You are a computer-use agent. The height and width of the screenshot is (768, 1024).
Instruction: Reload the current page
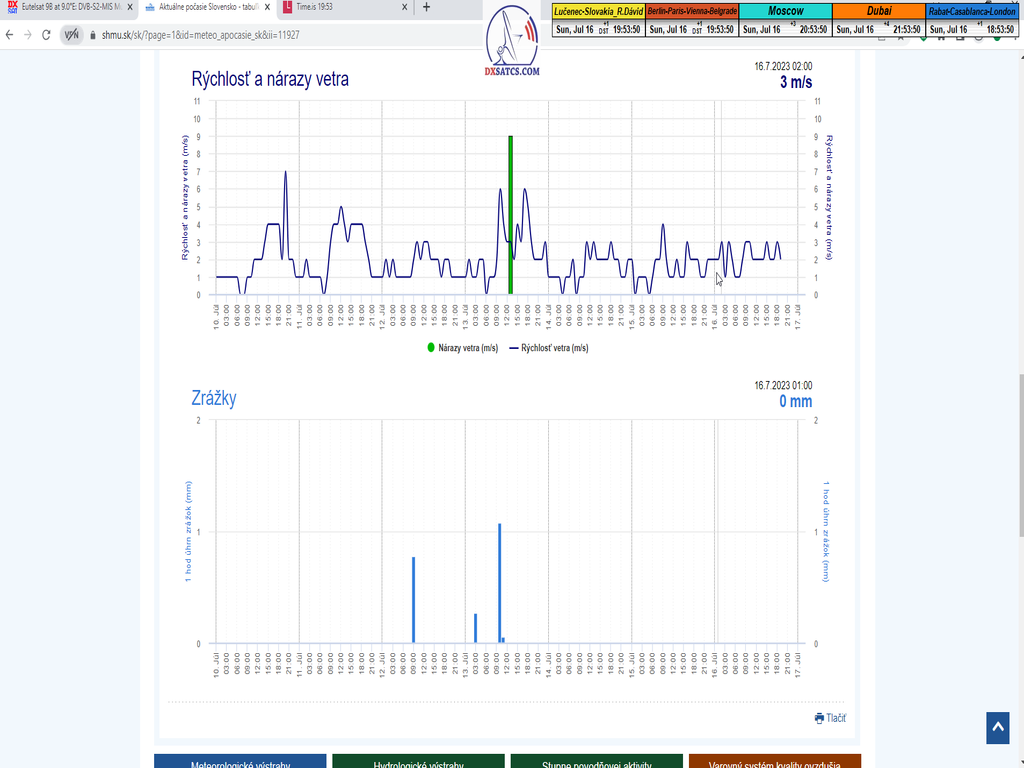(x=46, y=34)
